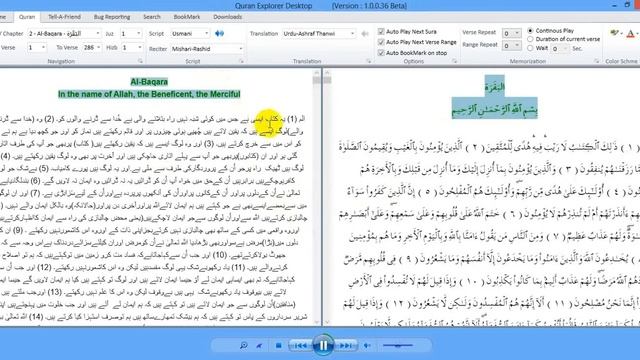640x360 pixels.
Task: Open the Translation group dialog launcher
Action: [x=369, y=61]
